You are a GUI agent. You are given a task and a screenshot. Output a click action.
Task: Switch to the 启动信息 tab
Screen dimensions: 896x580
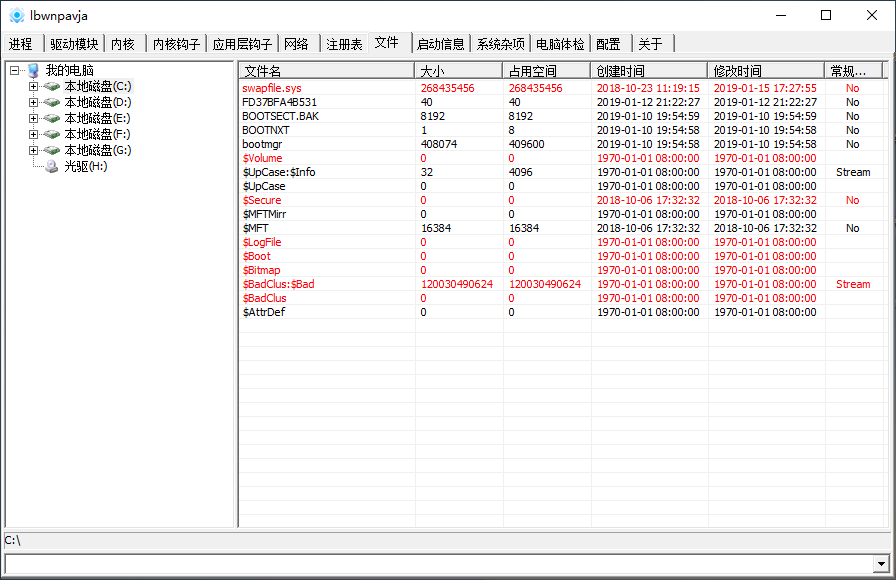pos(441,44)
